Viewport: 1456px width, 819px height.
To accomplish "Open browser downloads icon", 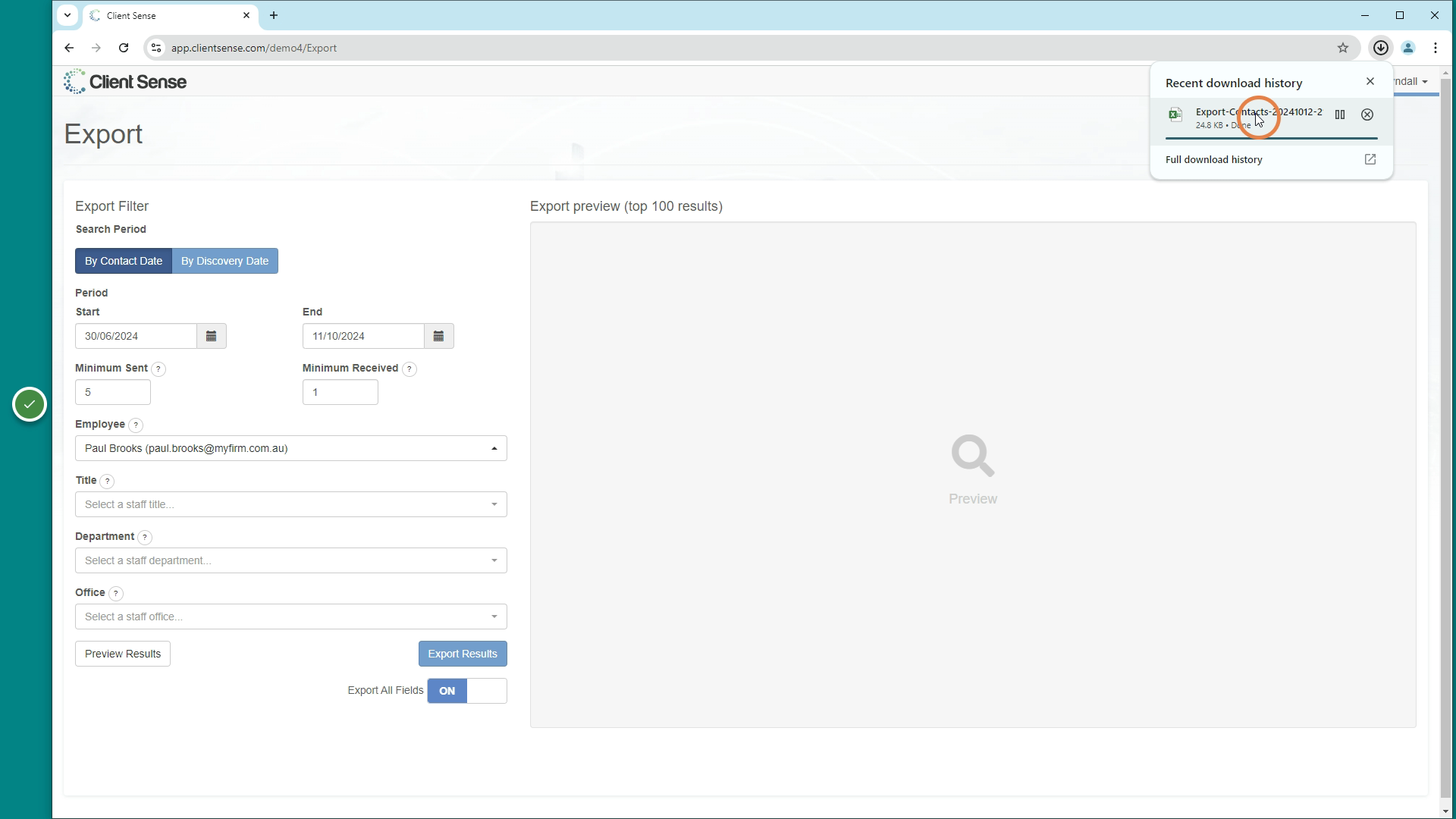I will click(x=1381, y=48).
